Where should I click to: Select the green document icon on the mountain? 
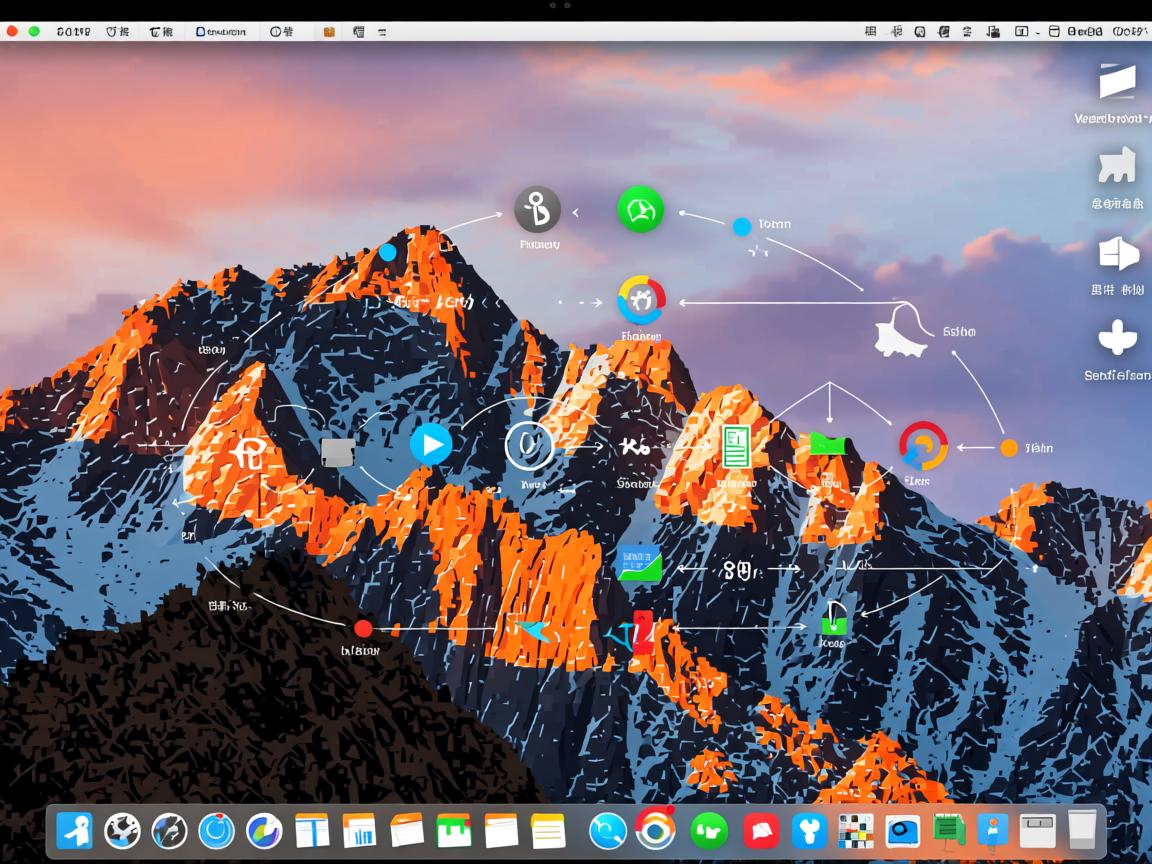pyautogui.click(x=736, y=446)
